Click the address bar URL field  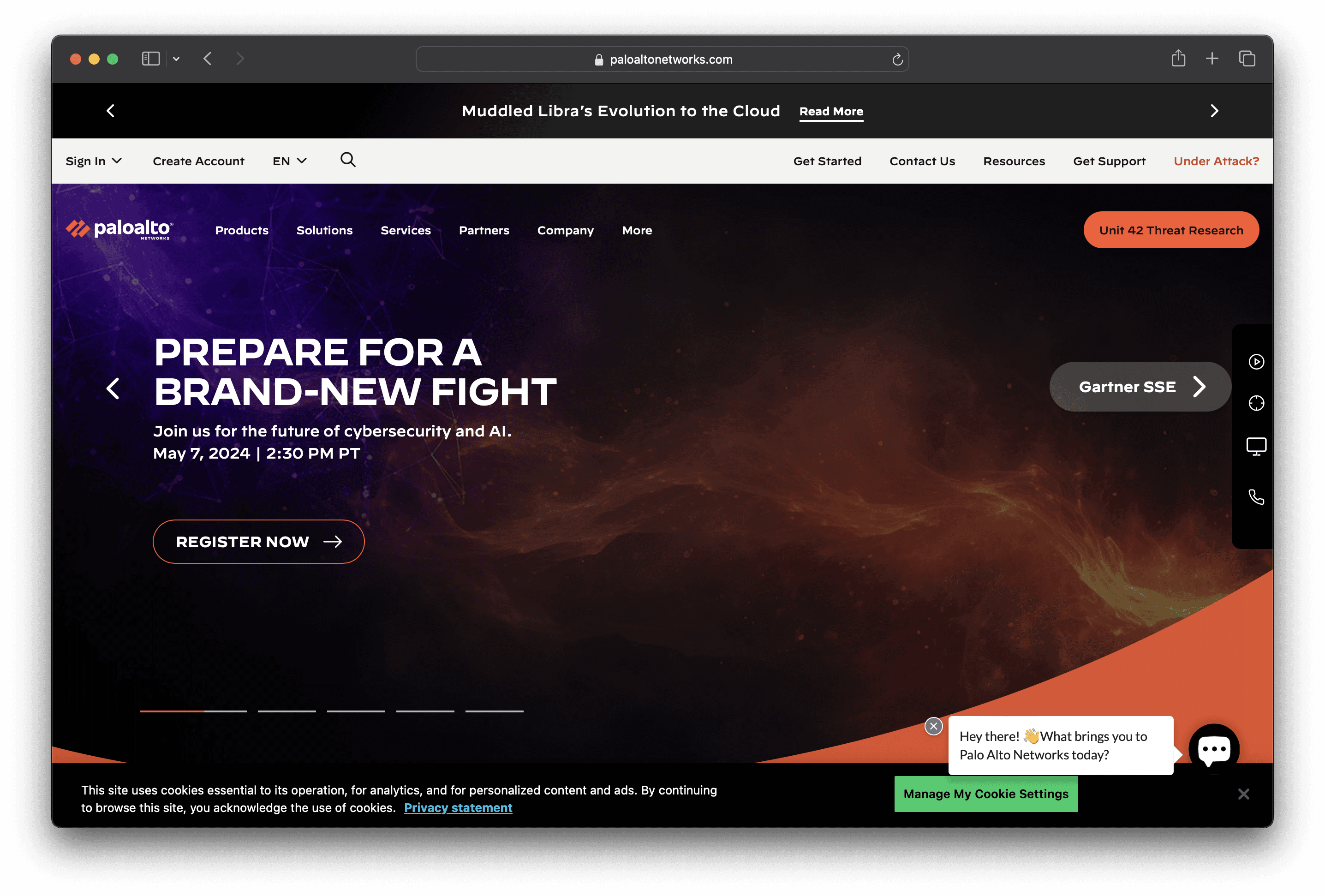coord(662,60)
